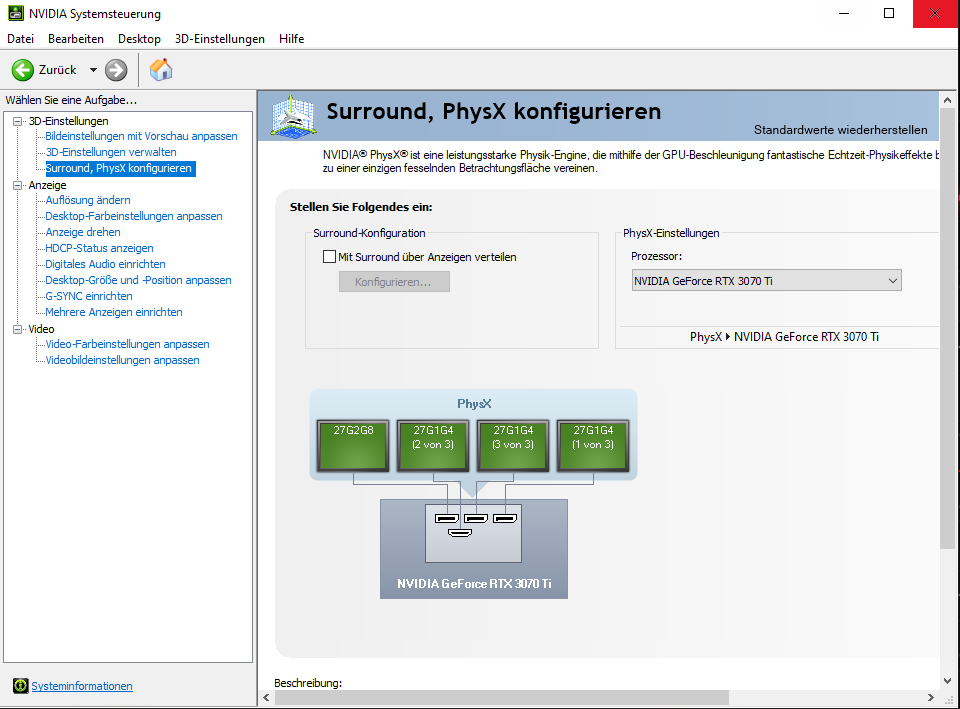The height and width of the screenshot is (709, 960).
Task: Select the 27G1G4 (1 von 3) monitor
Action: pyautogui.click(x=593, y=445)
